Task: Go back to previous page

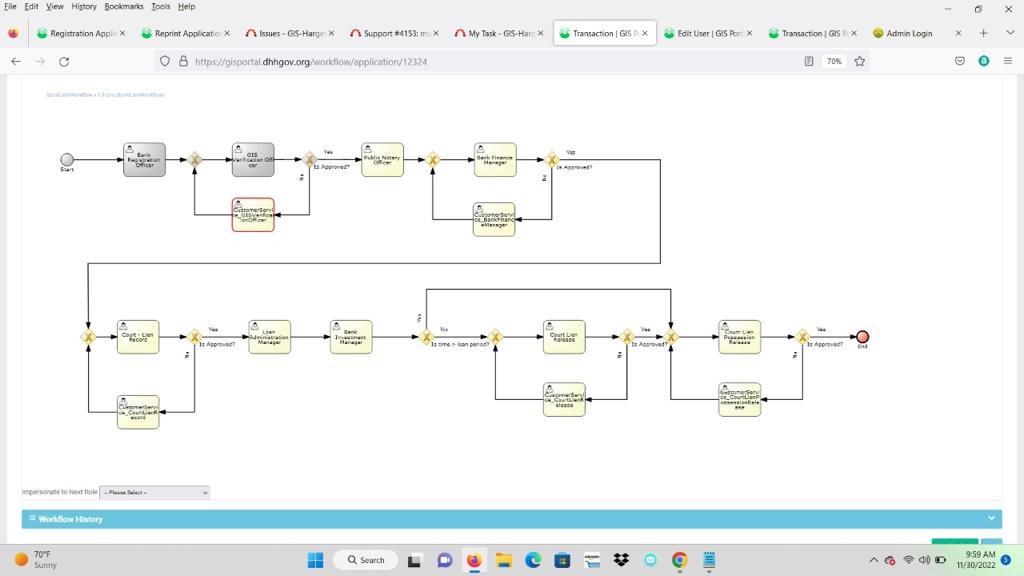Action: click(x=16, y=61)
